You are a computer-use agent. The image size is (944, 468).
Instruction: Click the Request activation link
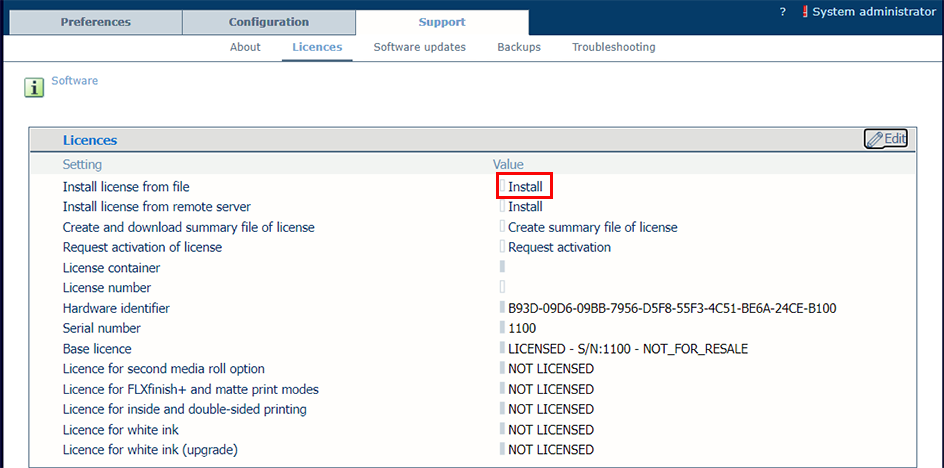[559, 247]
